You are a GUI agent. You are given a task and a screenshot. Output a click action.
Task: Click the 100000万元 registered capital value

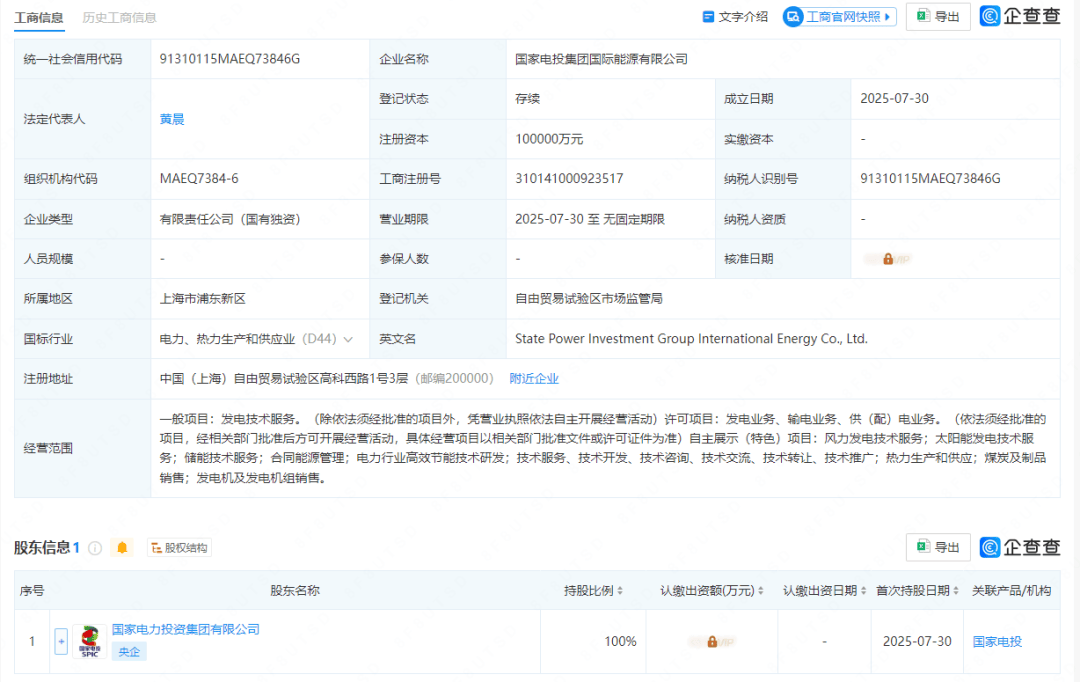coord(549,139)
